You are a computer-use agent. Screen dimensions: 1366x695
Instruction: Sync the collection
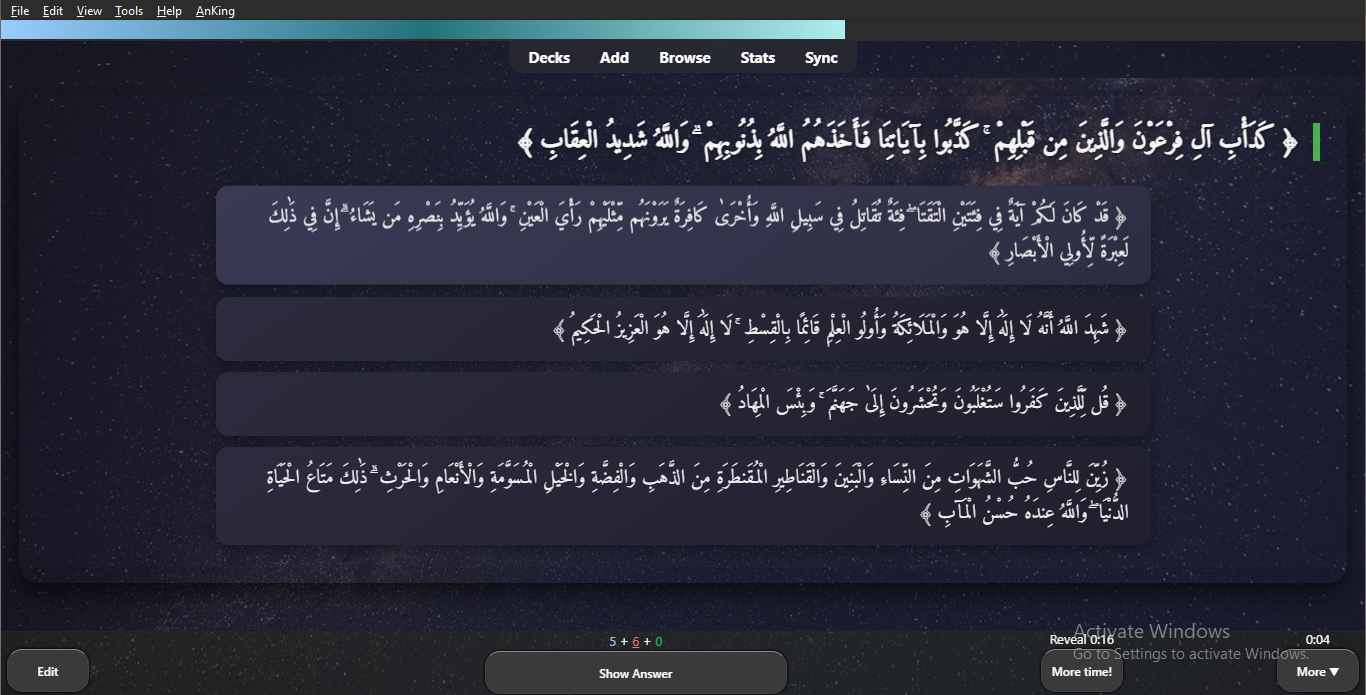coord(821,58)
